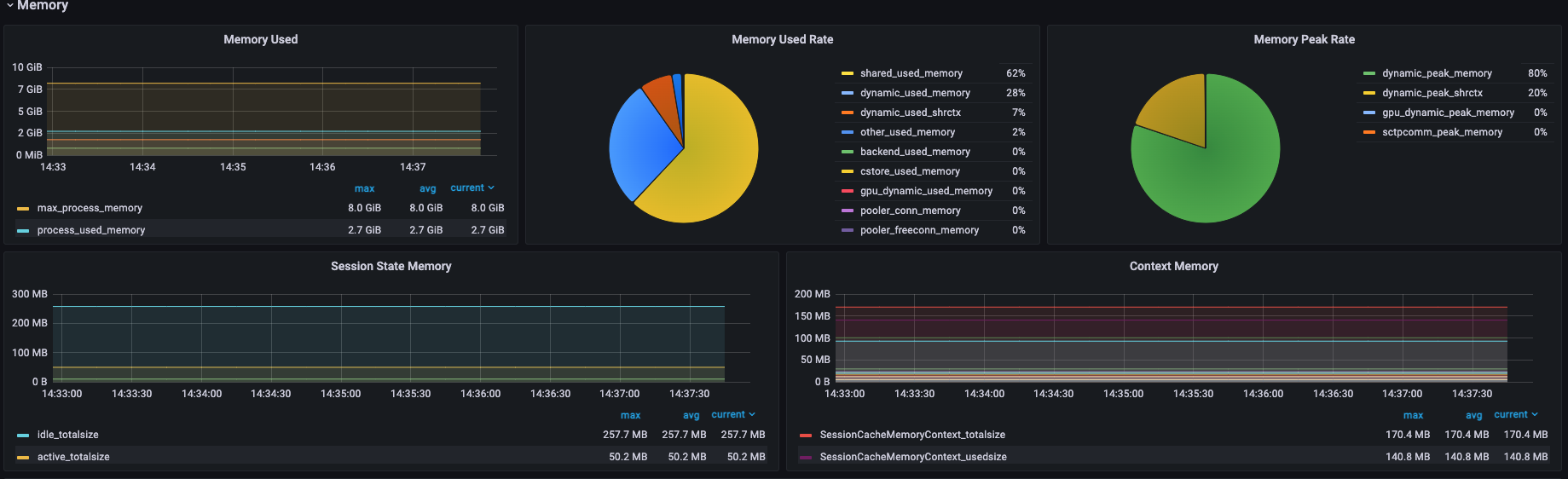This screenshot has height=479, width=1568.
Task: Sort Context Memory legend by current
Action: [x=1516, y=414]
